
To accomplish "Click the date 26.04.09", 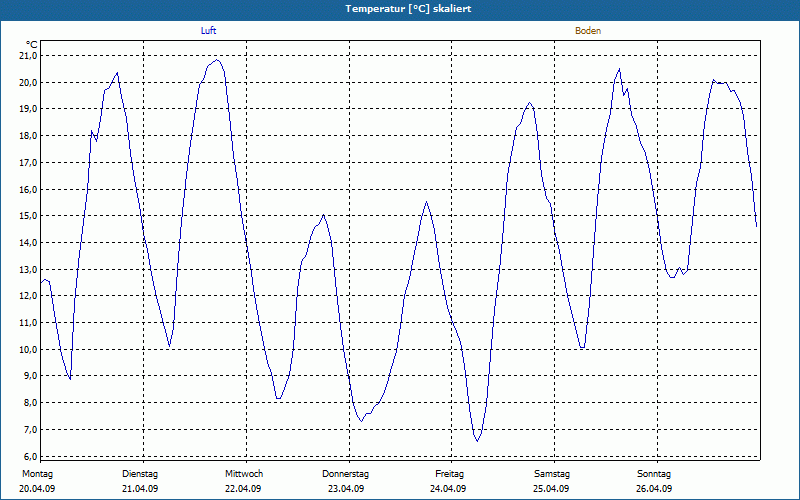I will point(654,489).
